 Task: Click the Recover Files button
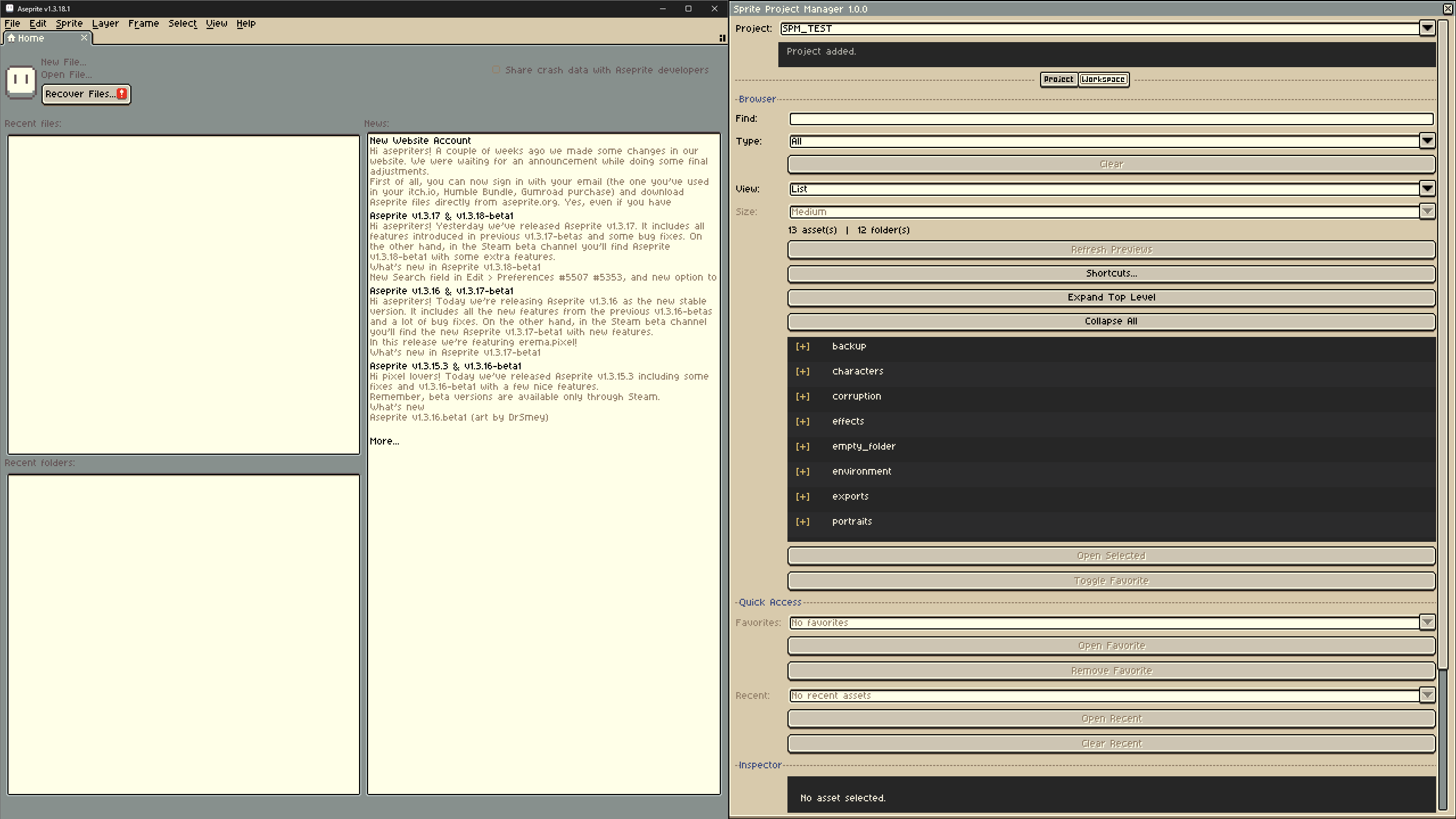coord(86,94)
